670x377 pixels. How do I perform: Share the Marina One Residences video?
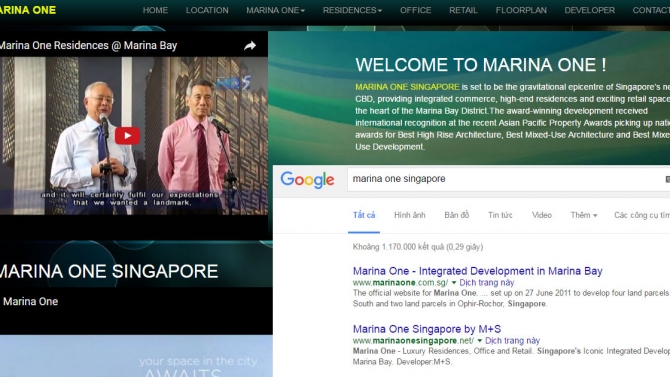tap(250, 46)
